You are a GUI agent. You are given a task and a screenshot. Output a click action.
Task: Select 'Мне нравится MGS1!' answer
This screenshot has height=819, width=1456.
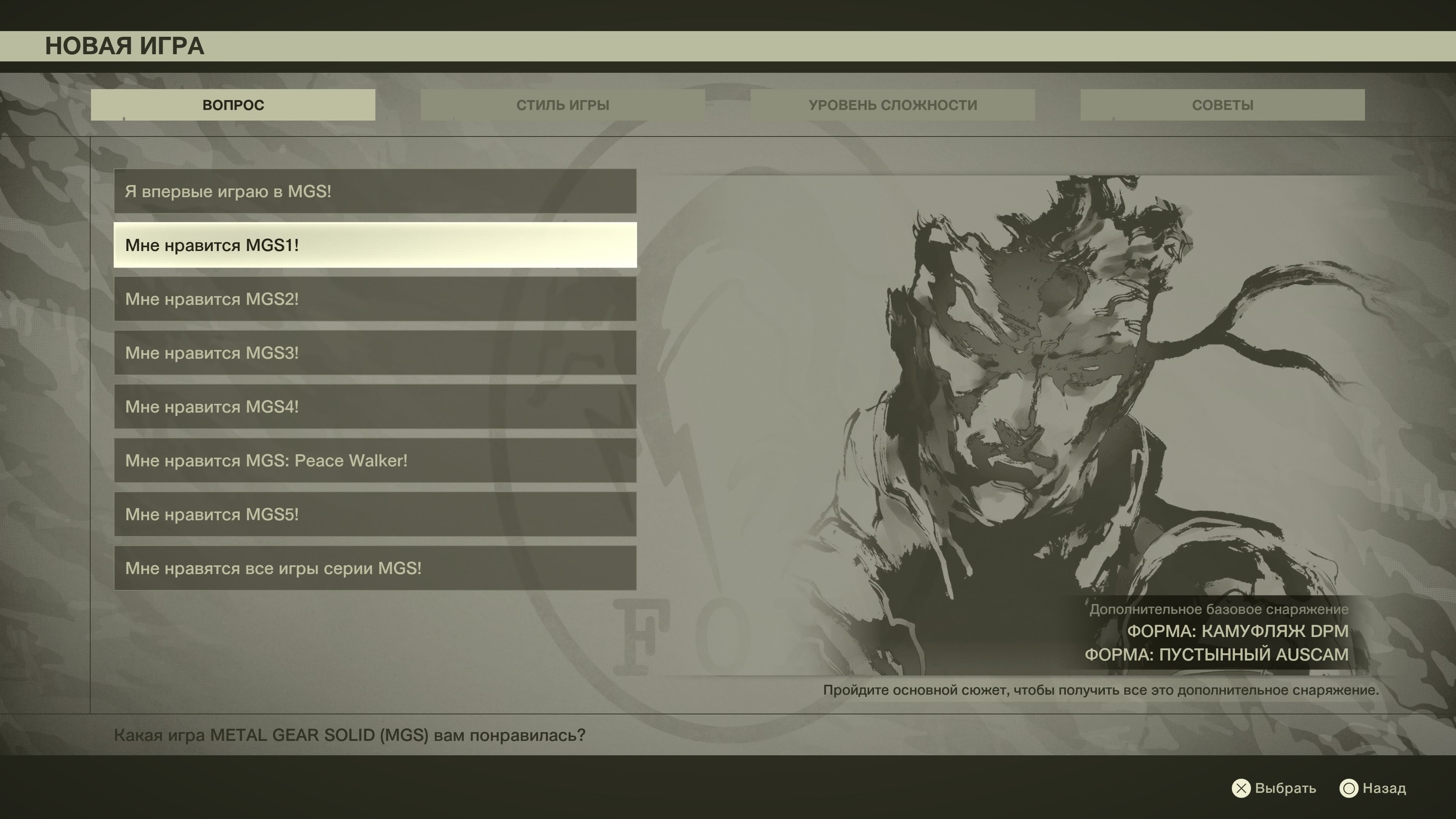click(x=375, y=245)
